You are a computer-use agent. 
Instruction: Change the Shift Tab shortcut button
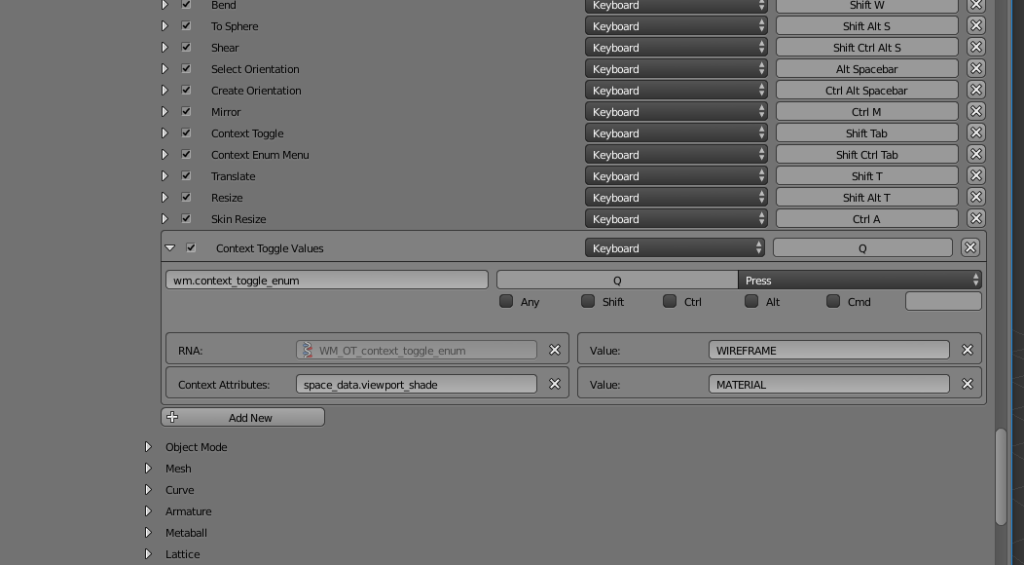point(867,133)
